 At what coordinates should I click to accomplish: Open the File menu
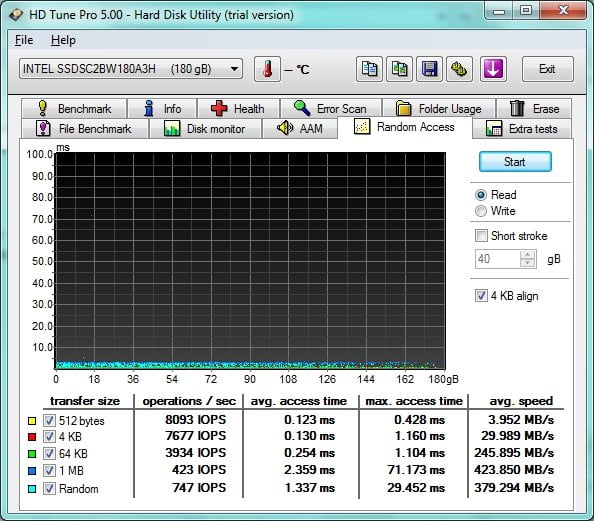tap(24, 40)
